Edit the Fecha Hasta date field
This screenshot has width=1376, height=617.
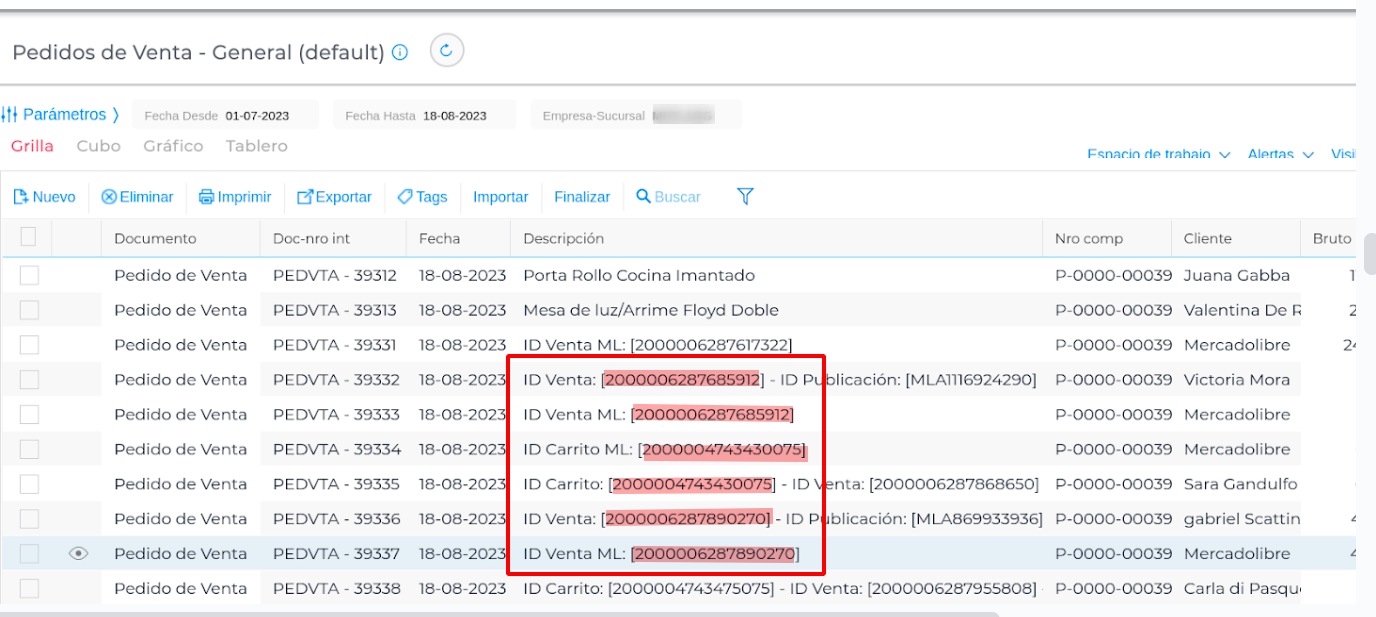[x=425, y=115]
